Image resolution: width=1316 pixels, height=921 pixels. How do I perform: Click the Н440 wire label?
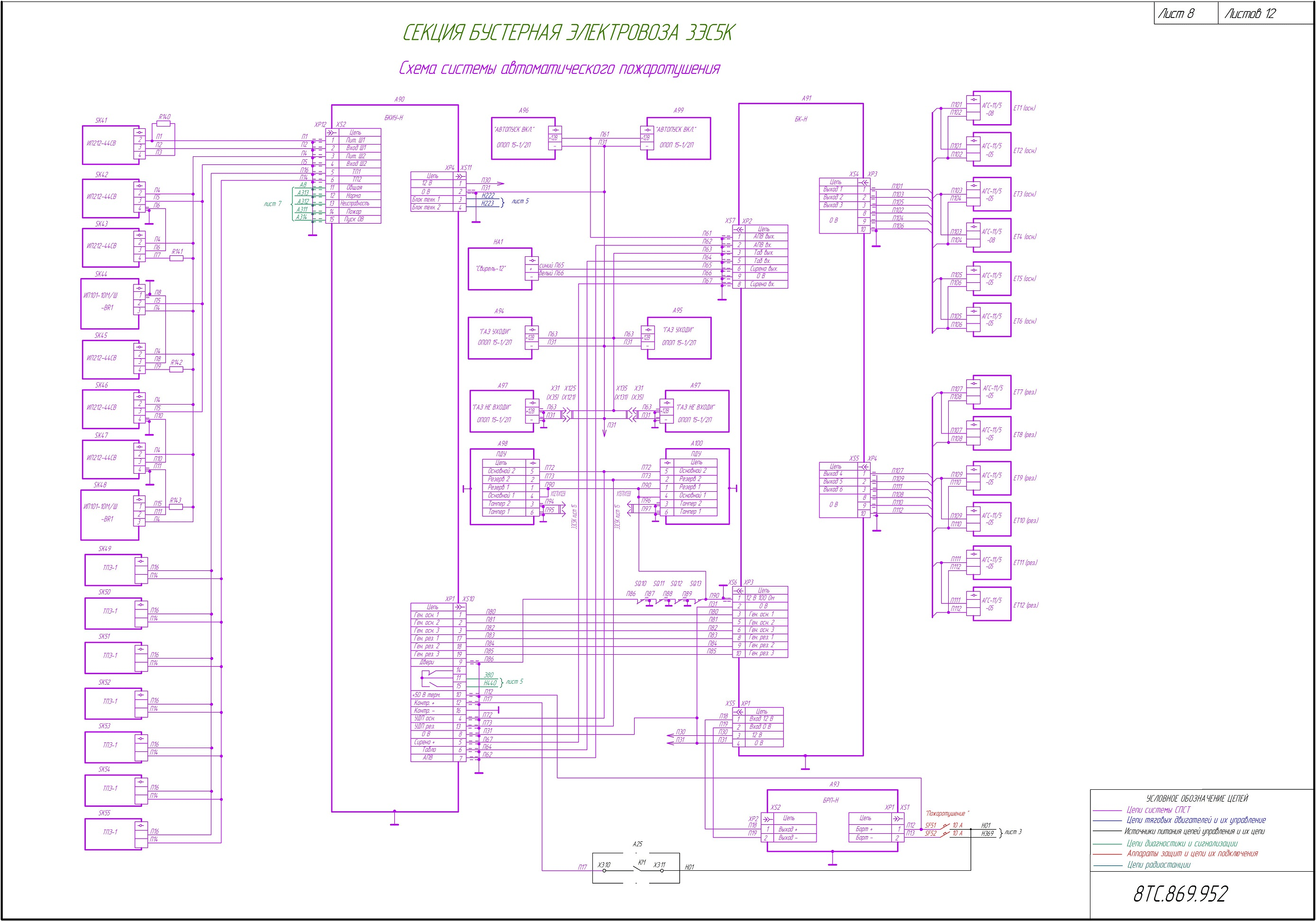coord(490,683)
